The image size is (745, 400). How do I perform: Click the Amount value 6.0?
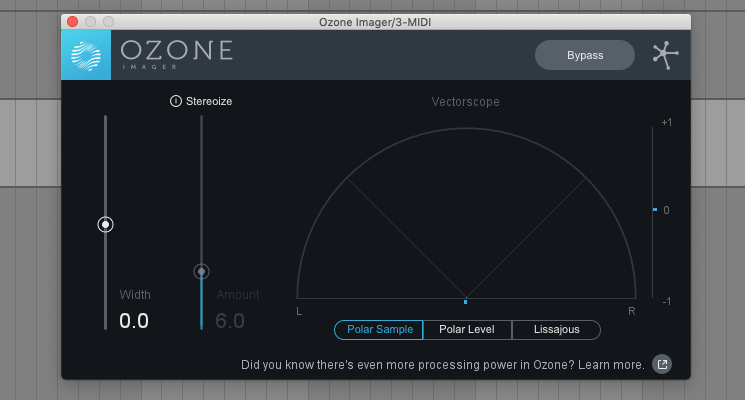click(x=230, y=321)
